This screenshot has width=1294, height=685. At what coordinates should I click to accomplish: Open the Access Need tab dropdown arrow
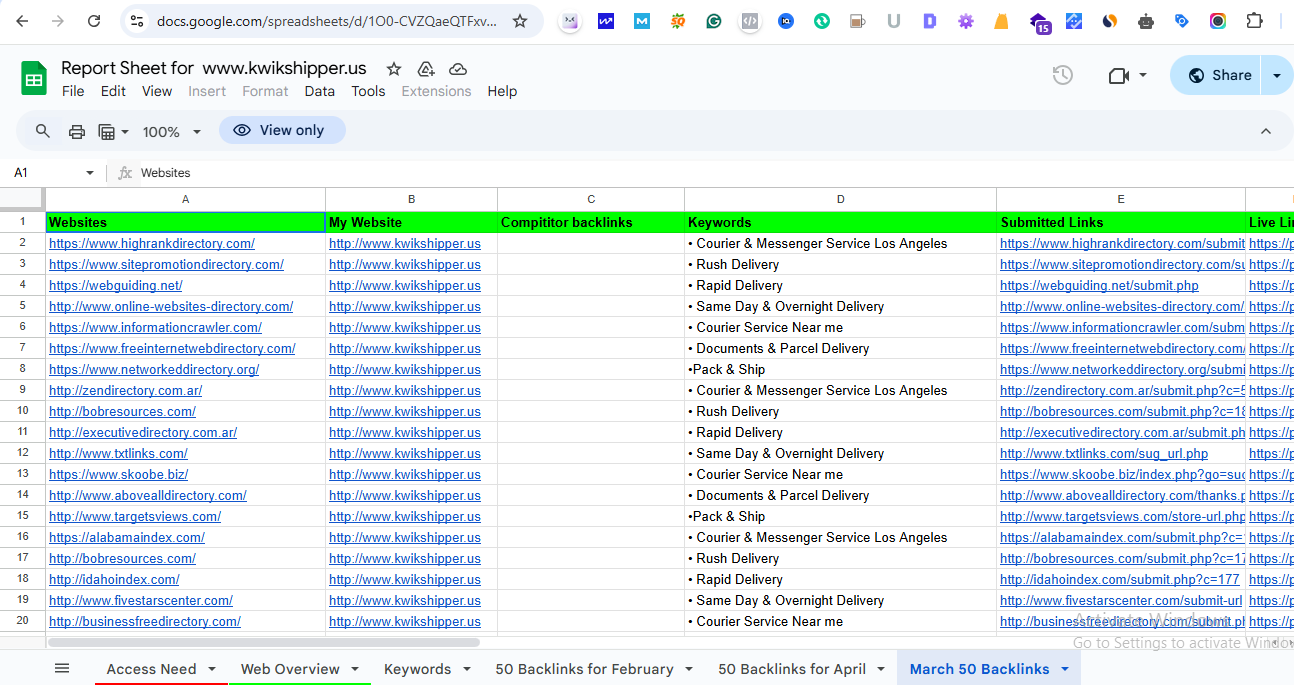coord(212,669)
